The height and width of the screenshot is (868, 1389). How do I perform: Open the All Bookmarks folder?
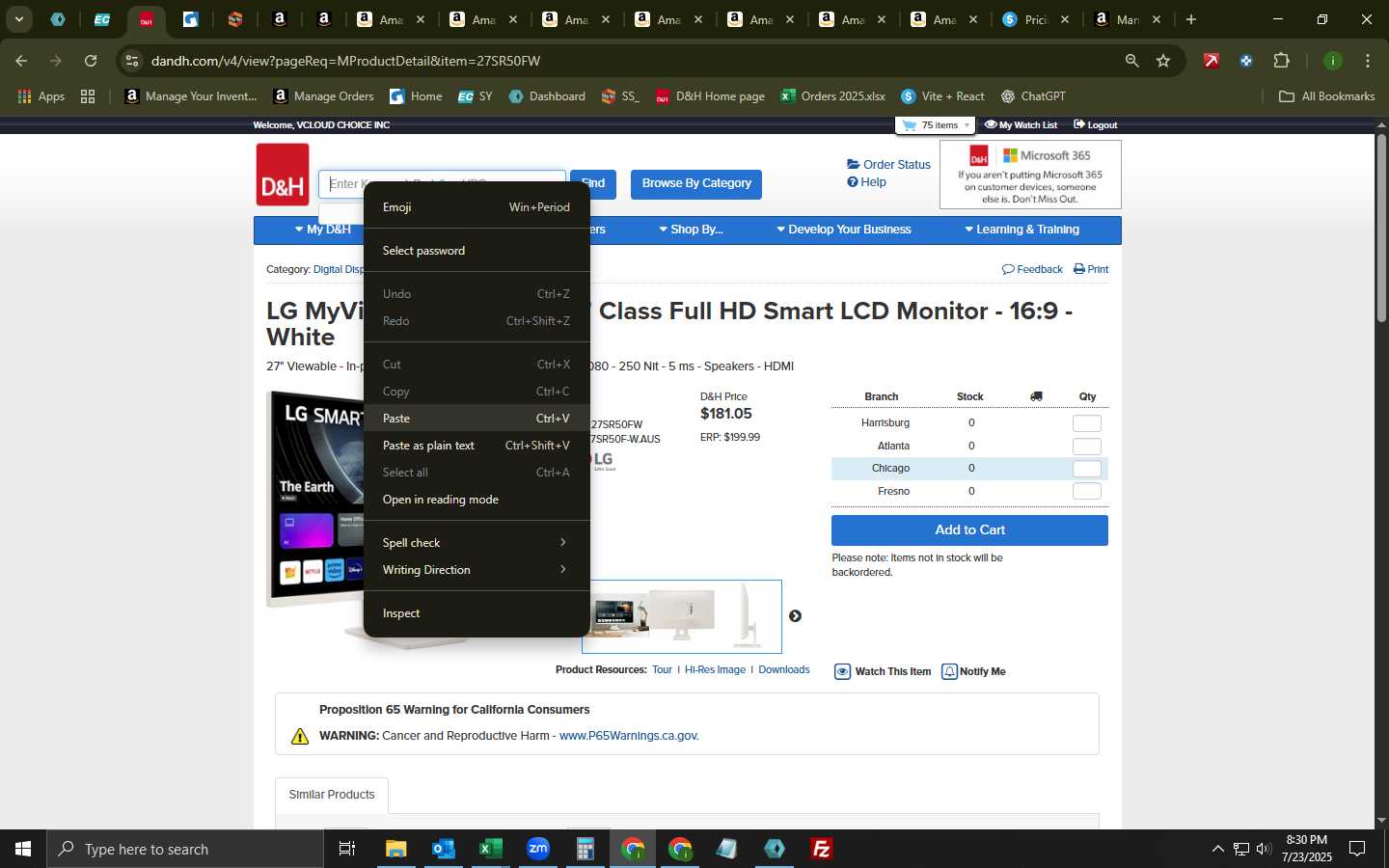tap(1326, 96)
